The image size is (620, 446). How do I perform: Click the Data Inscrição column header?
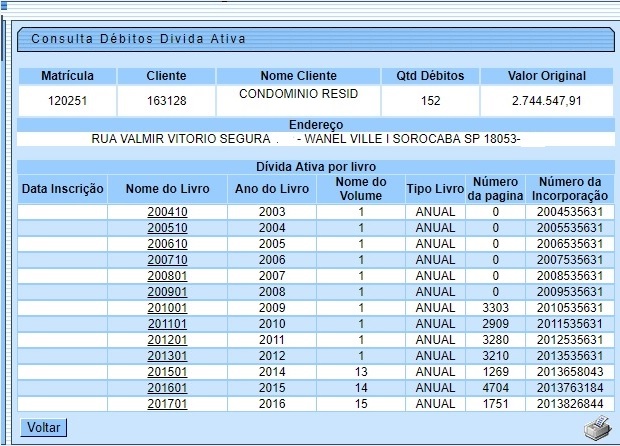click(x=63, y=189)
